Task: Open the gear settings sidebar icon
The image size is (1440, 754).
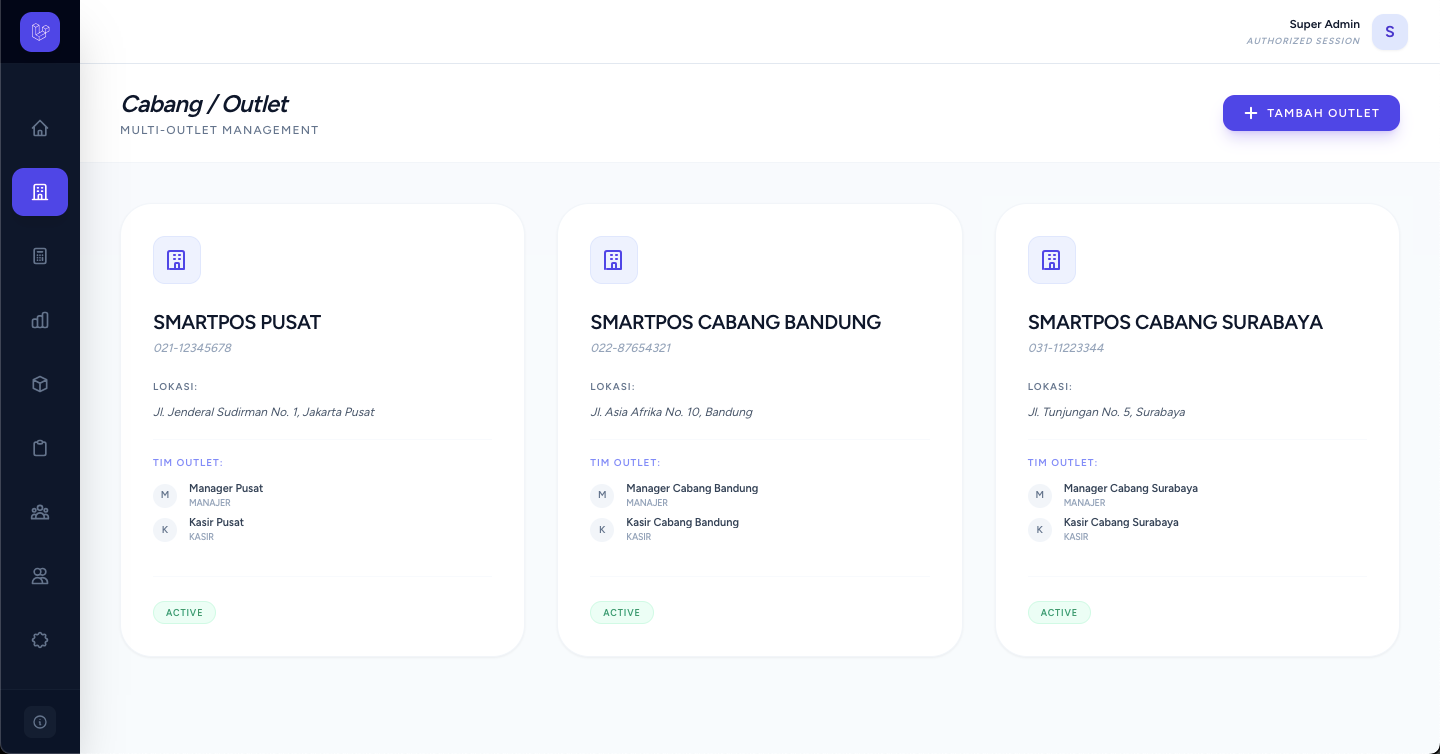Action: (40, 640)
